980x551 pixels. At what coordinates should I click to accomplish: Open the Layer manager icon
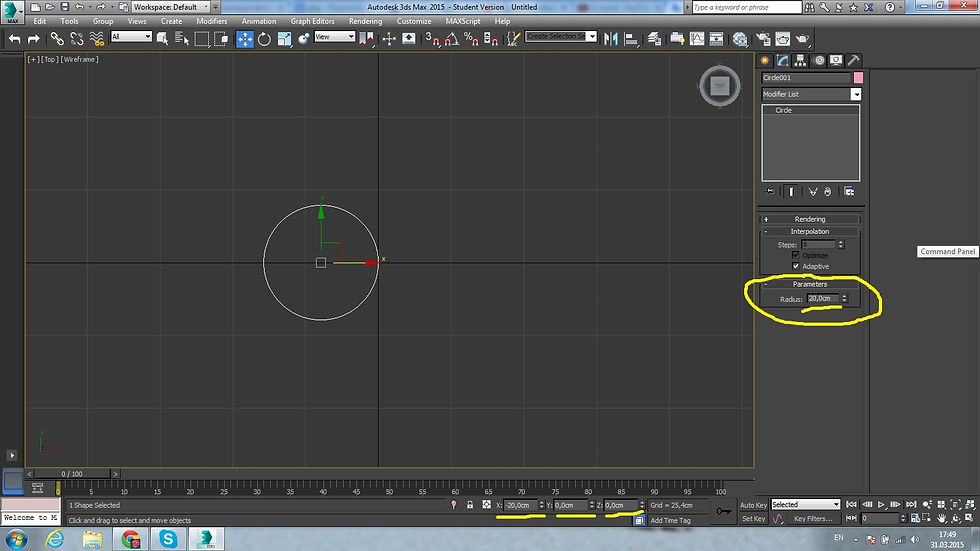coord(654,39)
